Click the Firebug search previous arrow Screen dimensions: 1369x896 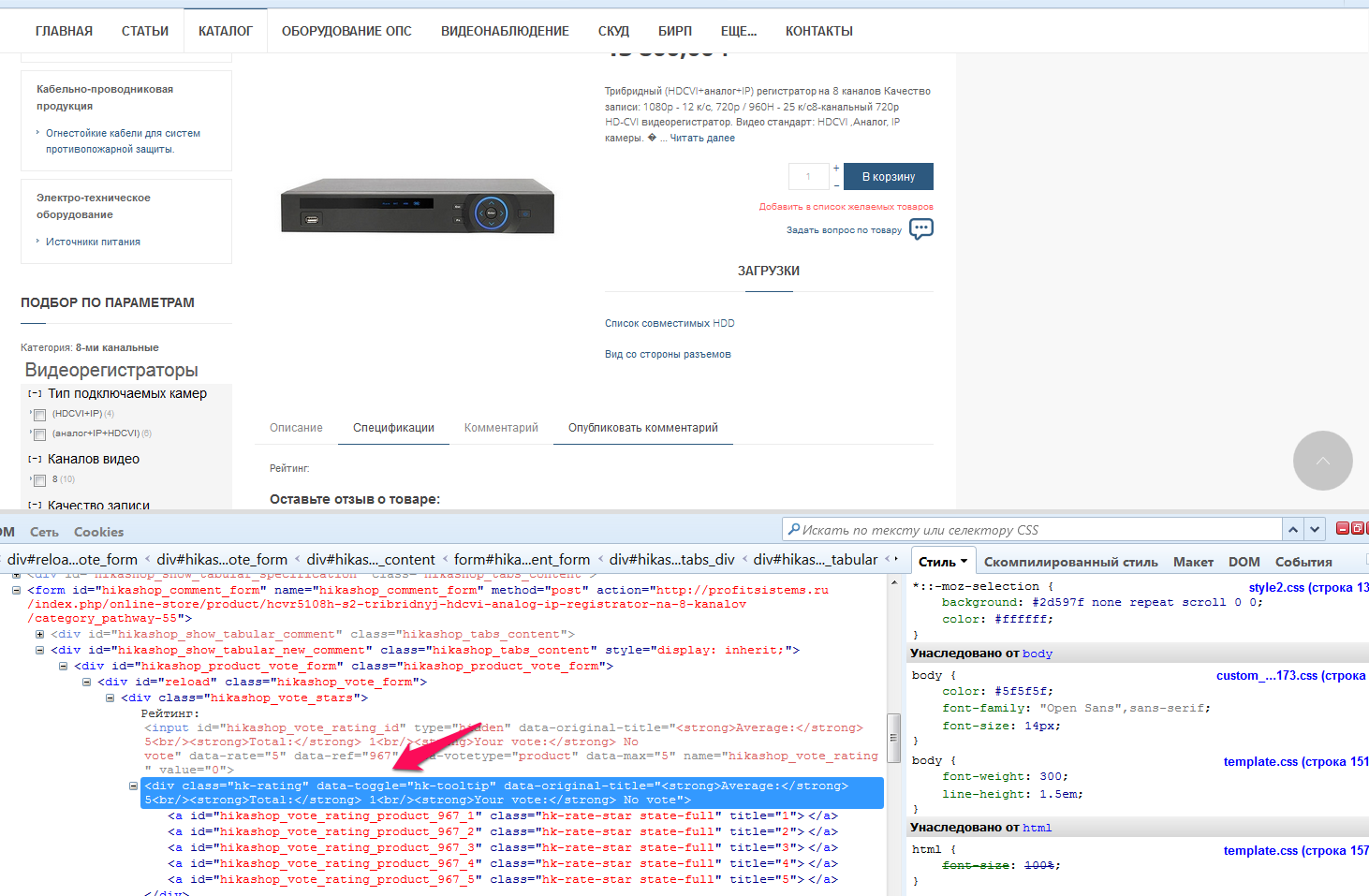pyautogui.click(x=1293, y=530)
